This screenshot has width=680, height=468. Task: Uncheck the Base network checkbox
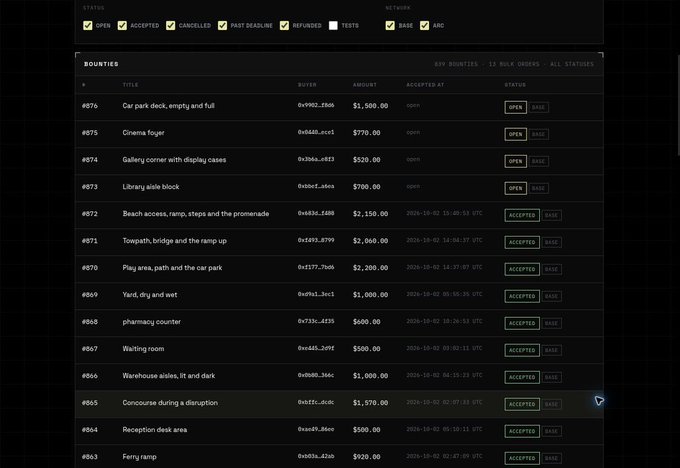pos(390,26)
